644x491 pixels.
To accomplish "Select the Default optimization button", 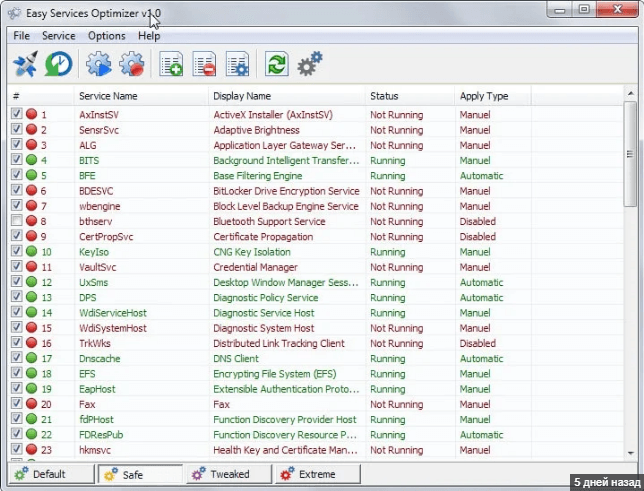I will [51, 474].
